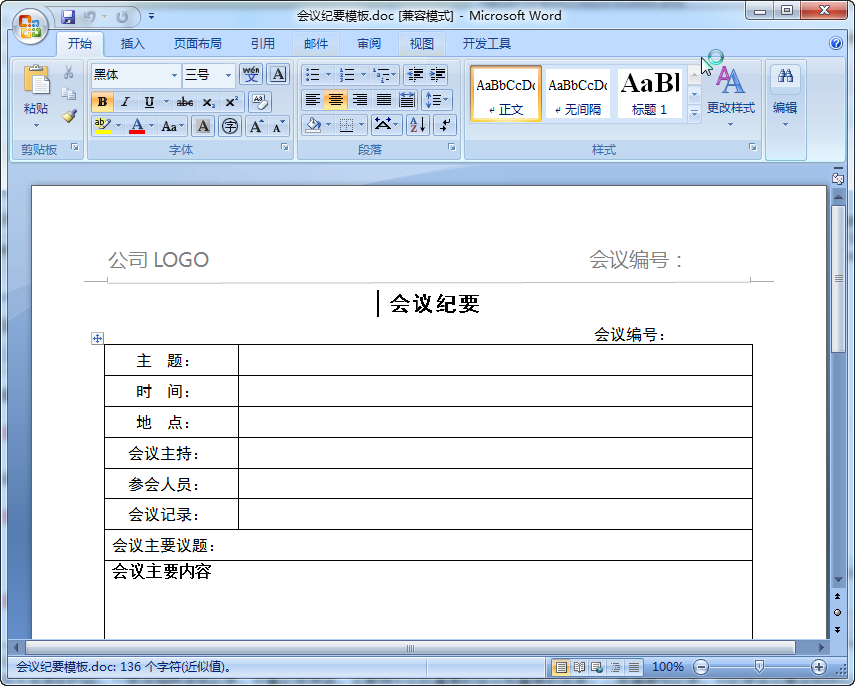Select the Format Painter brush
Screen dimensions: 855x686
pos(69,116)
